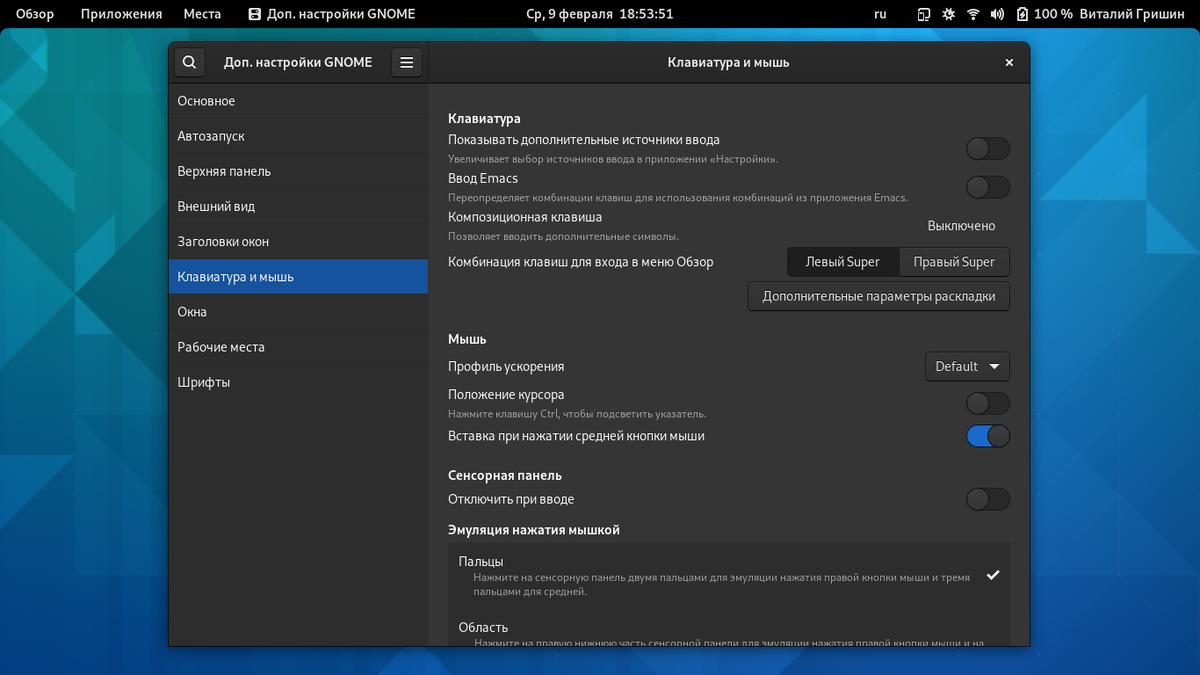Select the Клавиатура и мышь section

[298, 277]
